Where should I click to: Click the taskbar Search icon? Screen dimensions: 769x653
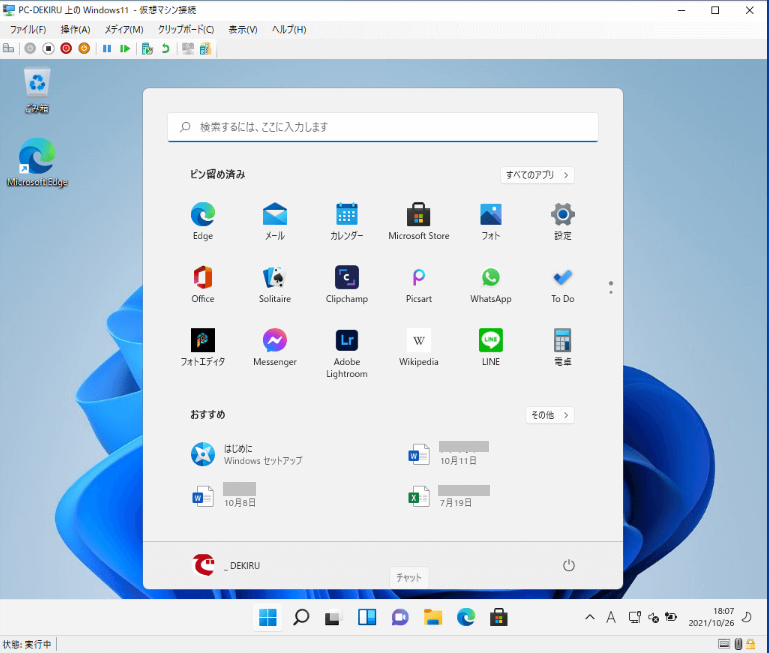(301, 617)
